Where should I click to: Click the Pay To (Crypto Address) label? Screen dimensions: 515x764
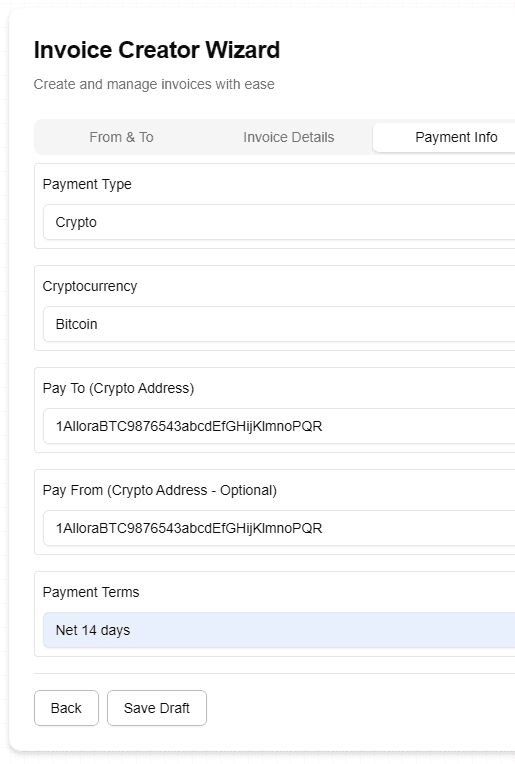click(x=118, y=388)
